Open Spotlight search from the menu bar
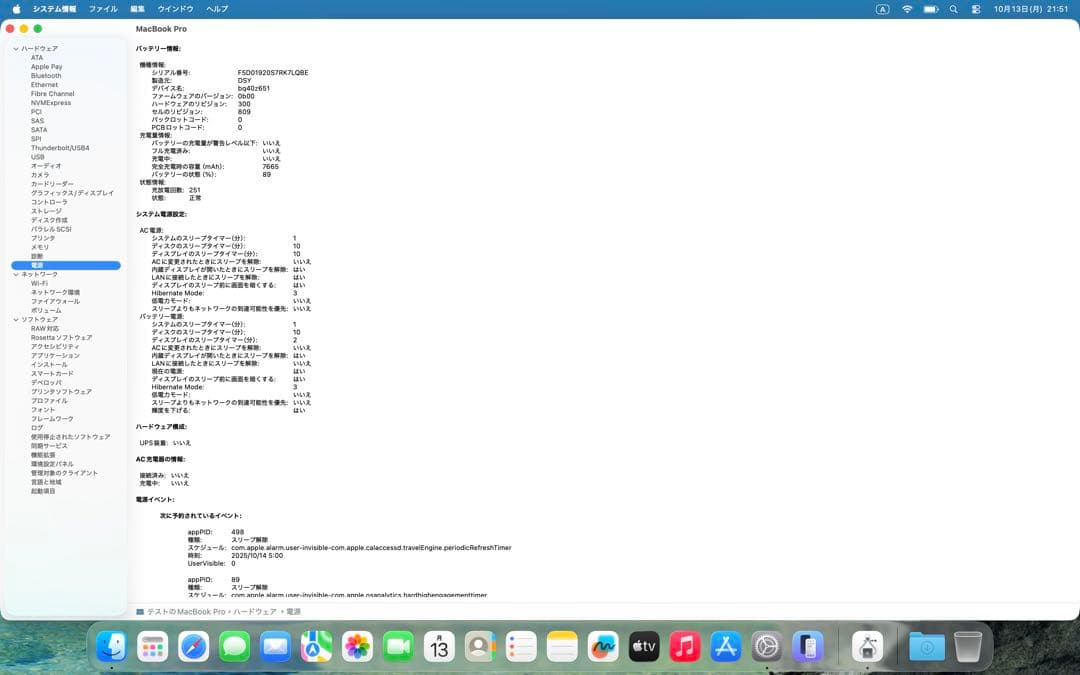The height and width of the screenshot is (675, 1080). pyautogui.click(x=952, y=8)
